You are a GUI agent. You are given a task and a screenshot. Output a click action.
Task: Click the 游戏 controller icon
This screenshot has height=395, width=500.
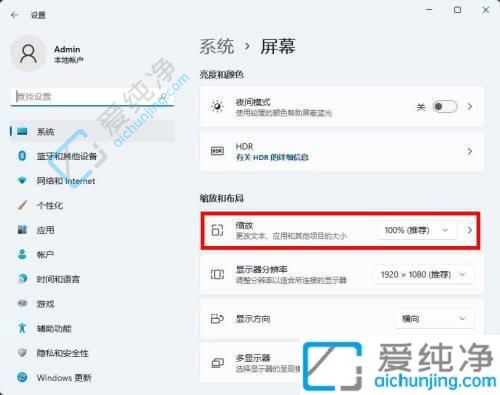click(x=22, y=303)
